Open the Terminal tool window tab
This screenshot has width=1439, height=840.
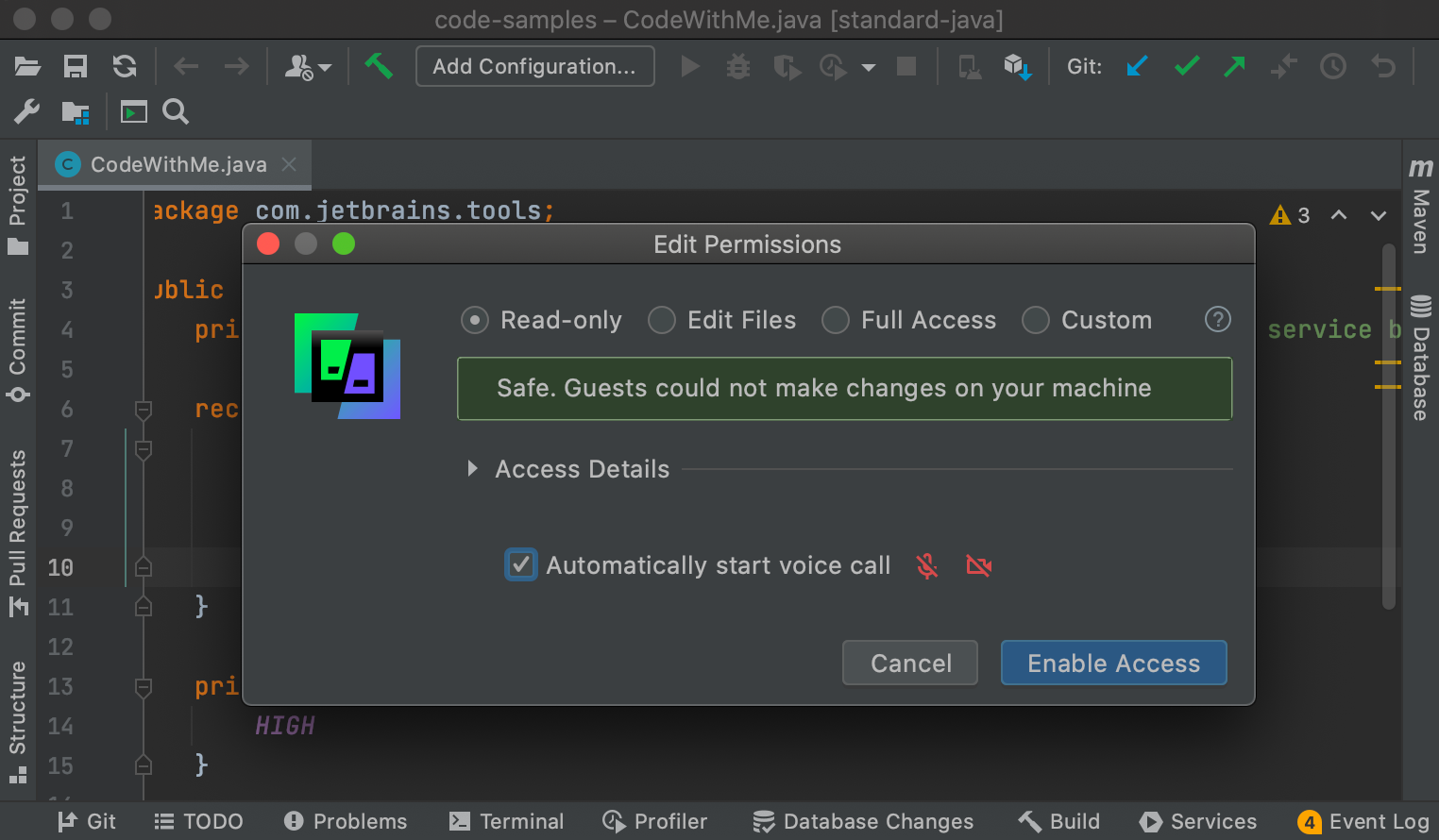click(x=507, y=821)
